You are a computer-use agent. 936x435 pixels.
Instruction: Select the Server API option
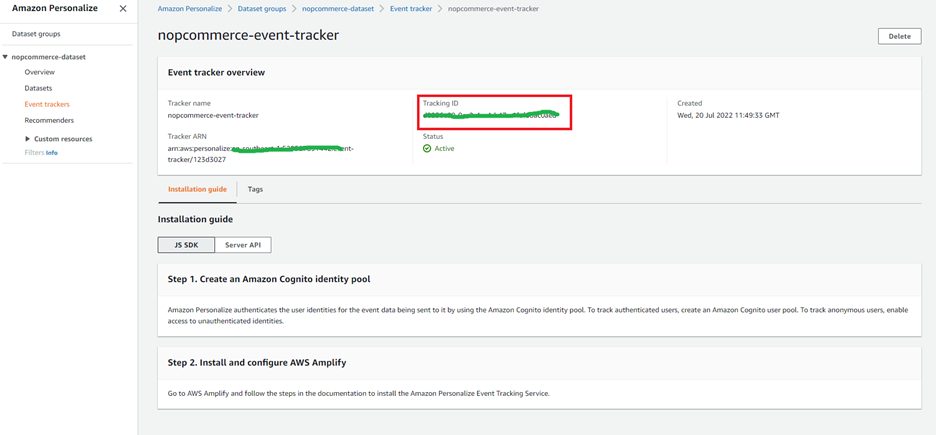coord(243,245)
